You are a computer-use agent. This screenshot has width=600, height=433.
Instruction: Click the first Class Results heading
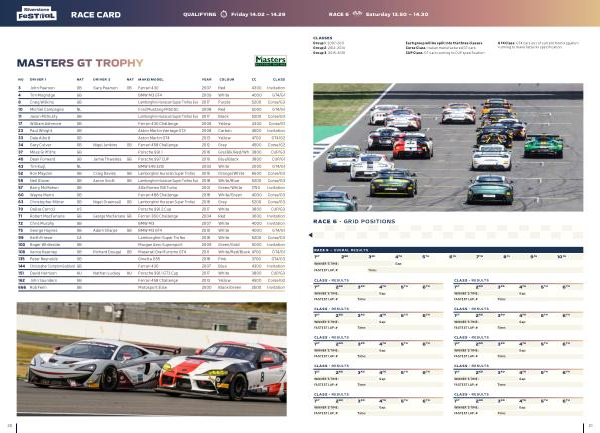[331, 280]
